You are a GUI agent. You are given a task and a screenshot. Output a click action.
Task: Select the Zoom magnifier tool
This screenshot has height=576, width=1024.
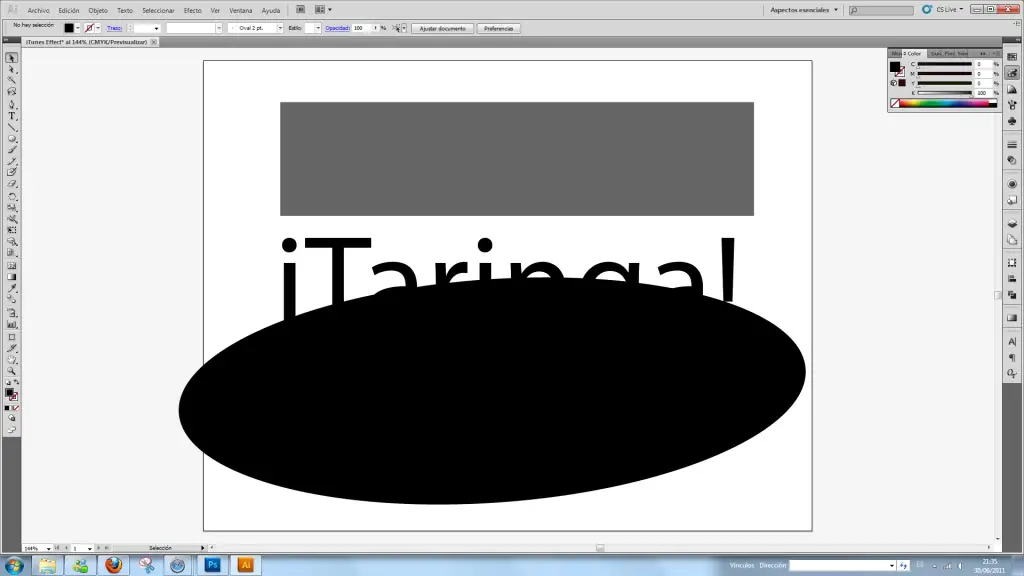point(12,371)
